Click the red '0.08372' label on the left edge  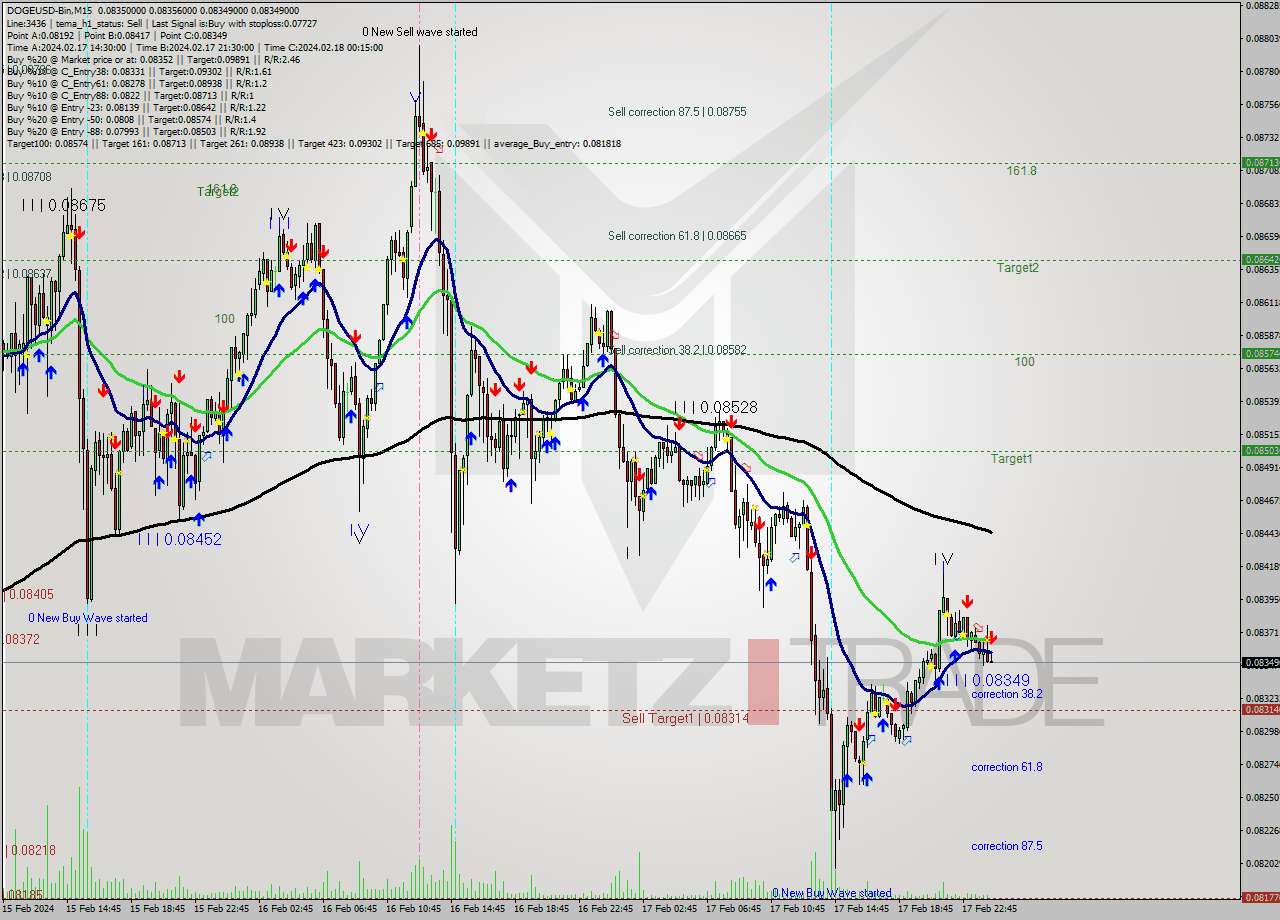click(21, 638)
